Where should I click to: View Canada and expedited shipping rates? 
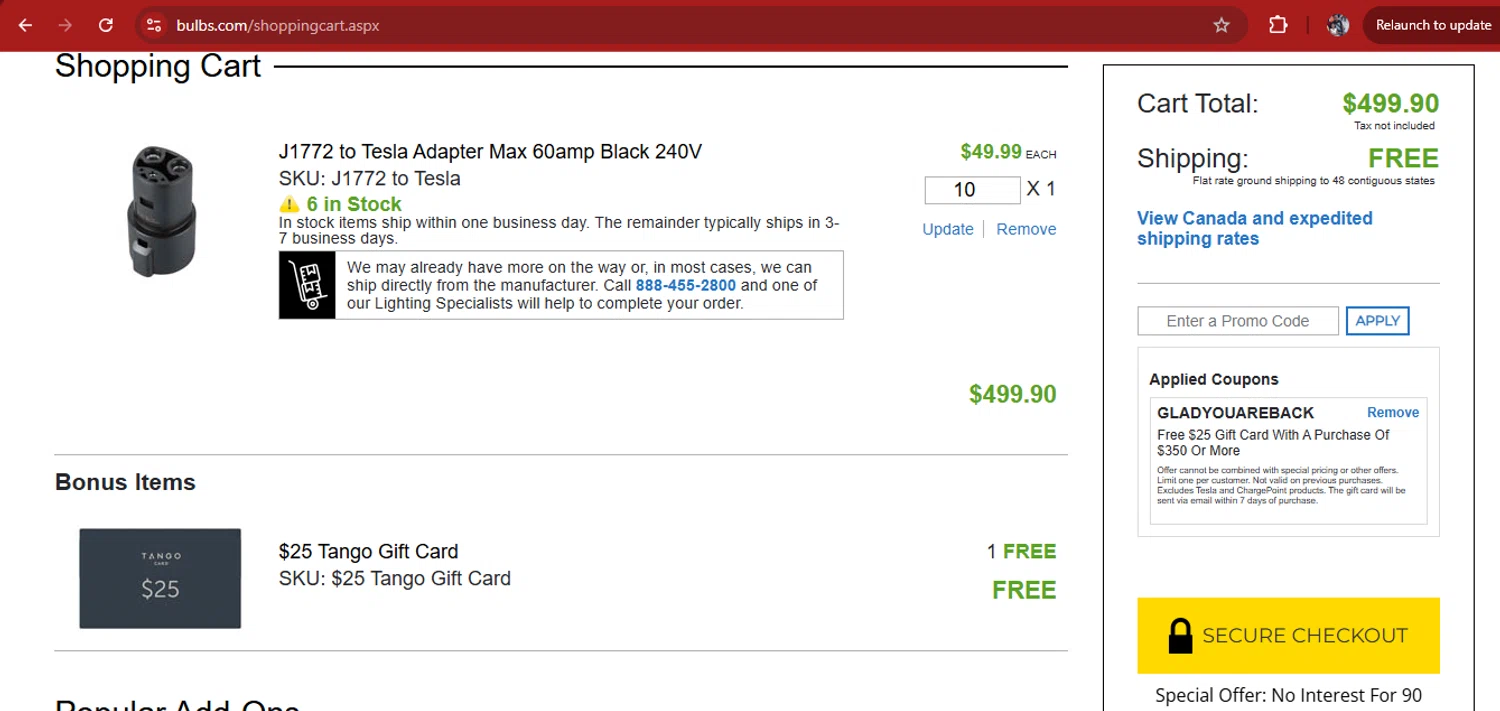pyautogui.click(x=1255, y=228)
